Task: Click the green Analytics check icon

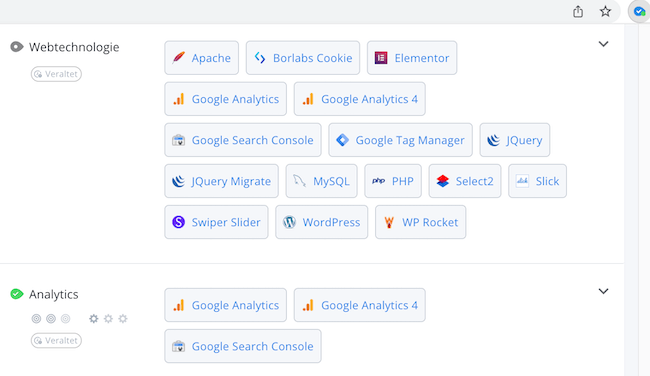Action: pyautogui.click(x=17, y=294)
